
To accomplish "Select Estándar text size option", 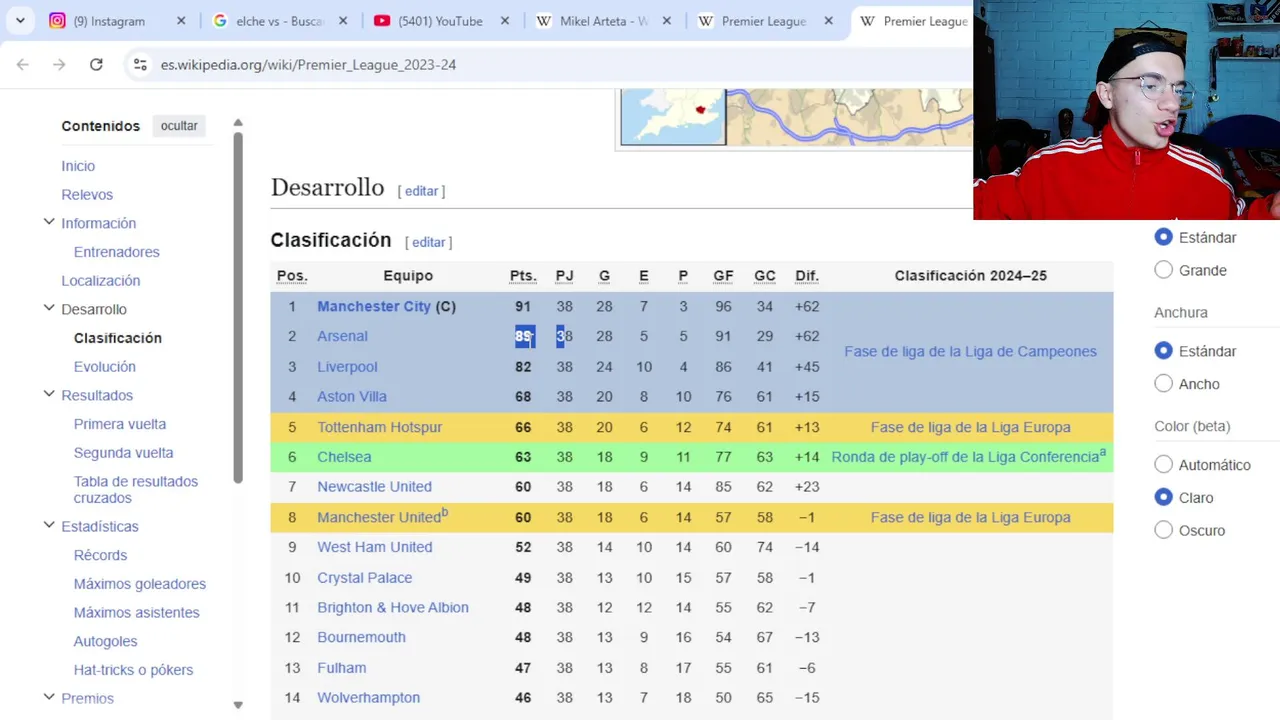I will coord(1163,237).
